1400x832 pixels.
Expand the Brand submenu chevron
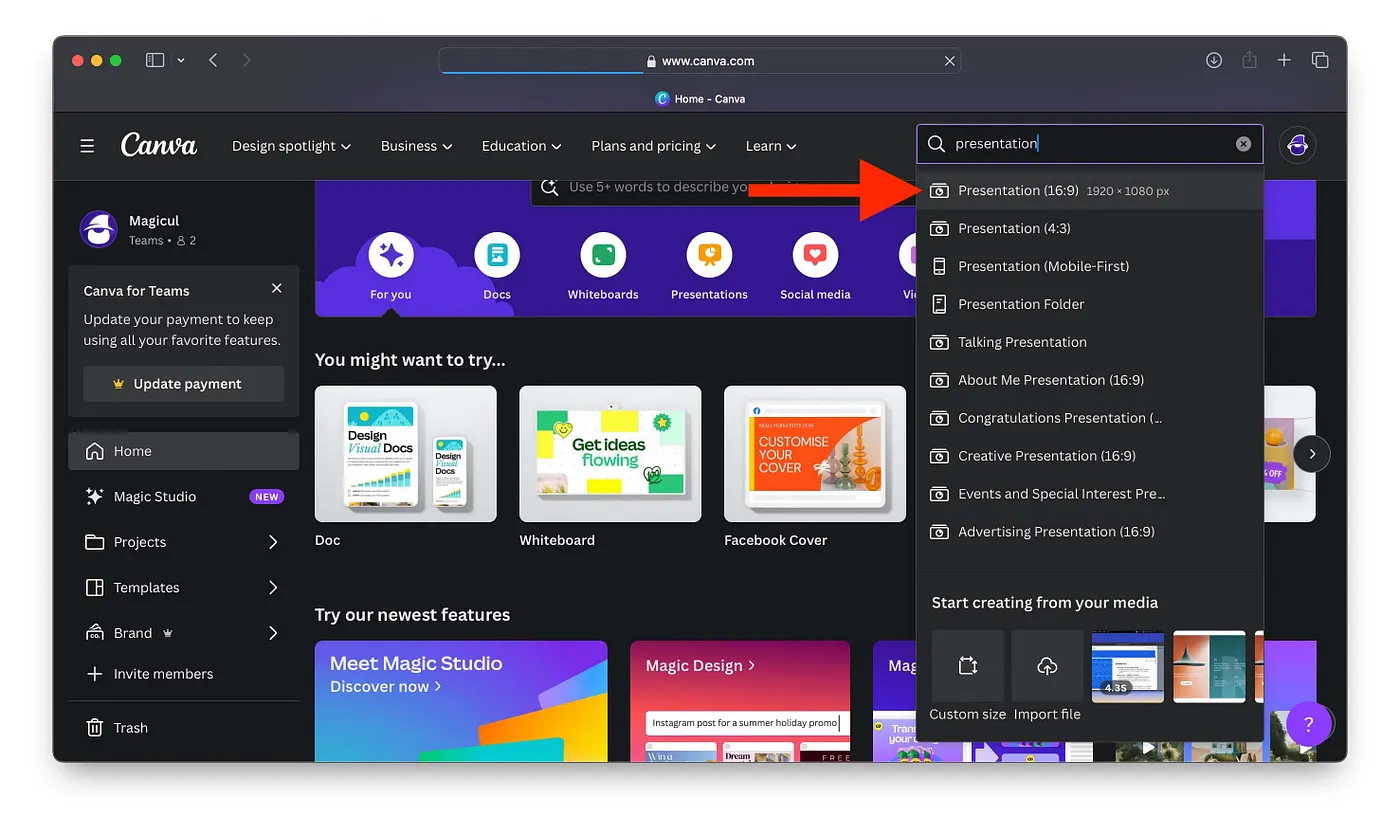tap(273, 633)
